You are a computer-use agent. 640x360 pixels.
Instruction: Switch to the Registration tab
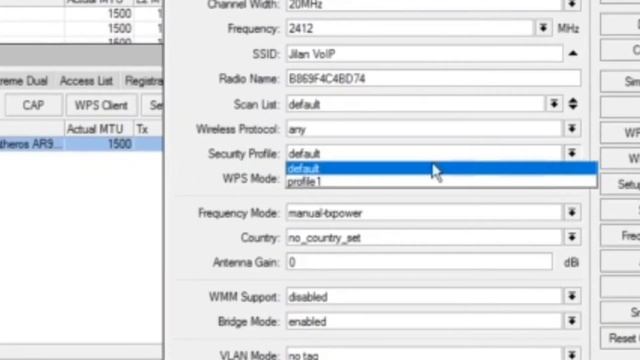point(143,81)
